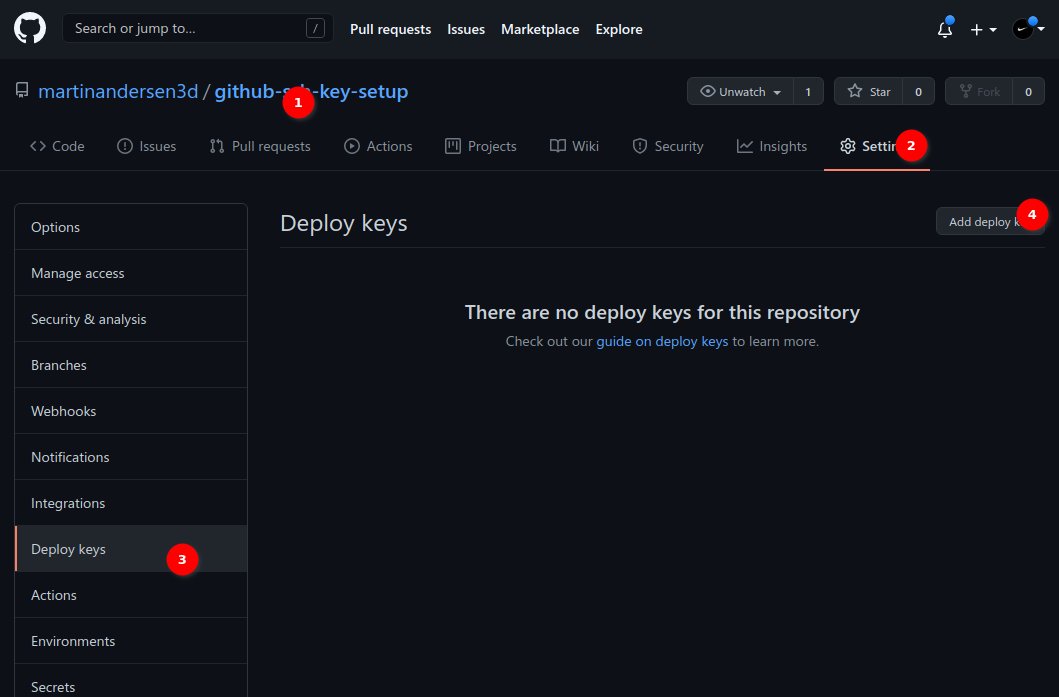Open the forks count 0
Image resolution: width=1059 pixels, height=697 pixels.
coord(1029,91)
